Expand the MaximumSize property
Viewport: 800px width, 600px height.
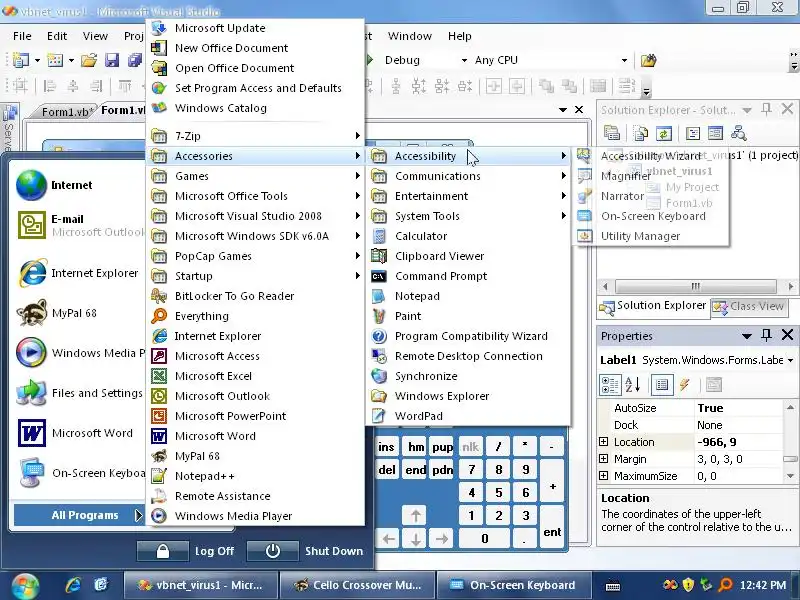tap(604, 476)
